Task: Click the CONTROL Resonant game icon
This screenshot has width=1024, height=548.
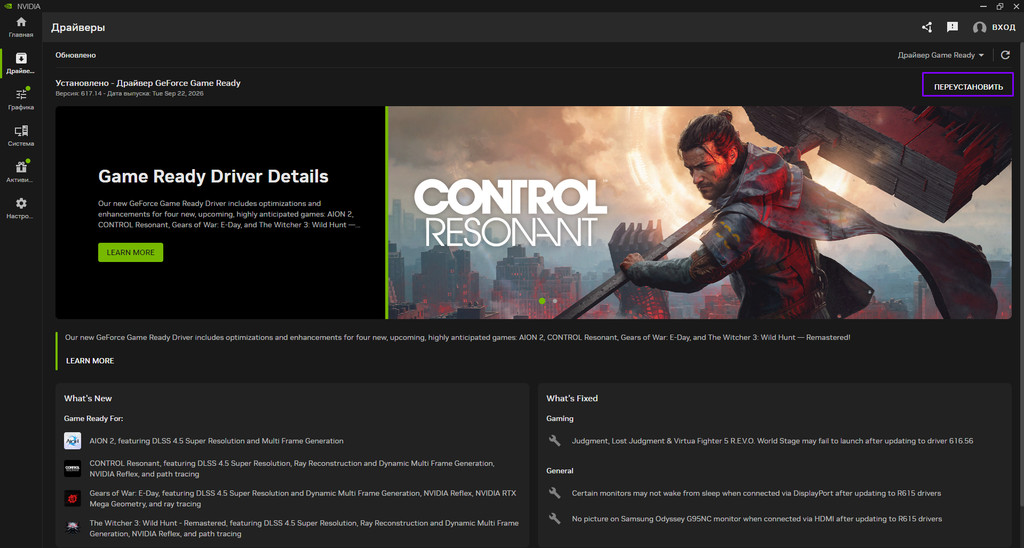Action: point(72,468)
